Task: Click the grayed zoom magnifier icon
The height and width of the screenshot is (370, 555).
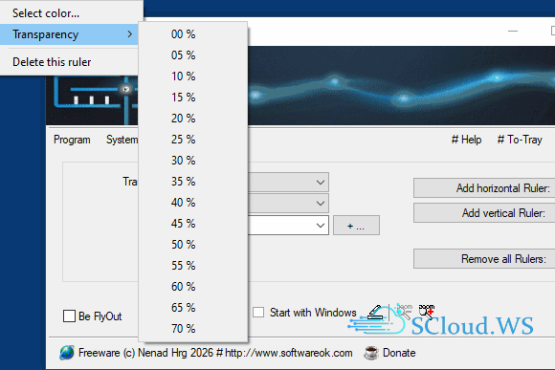Action: pyautogui.click(x=404, y=311)
